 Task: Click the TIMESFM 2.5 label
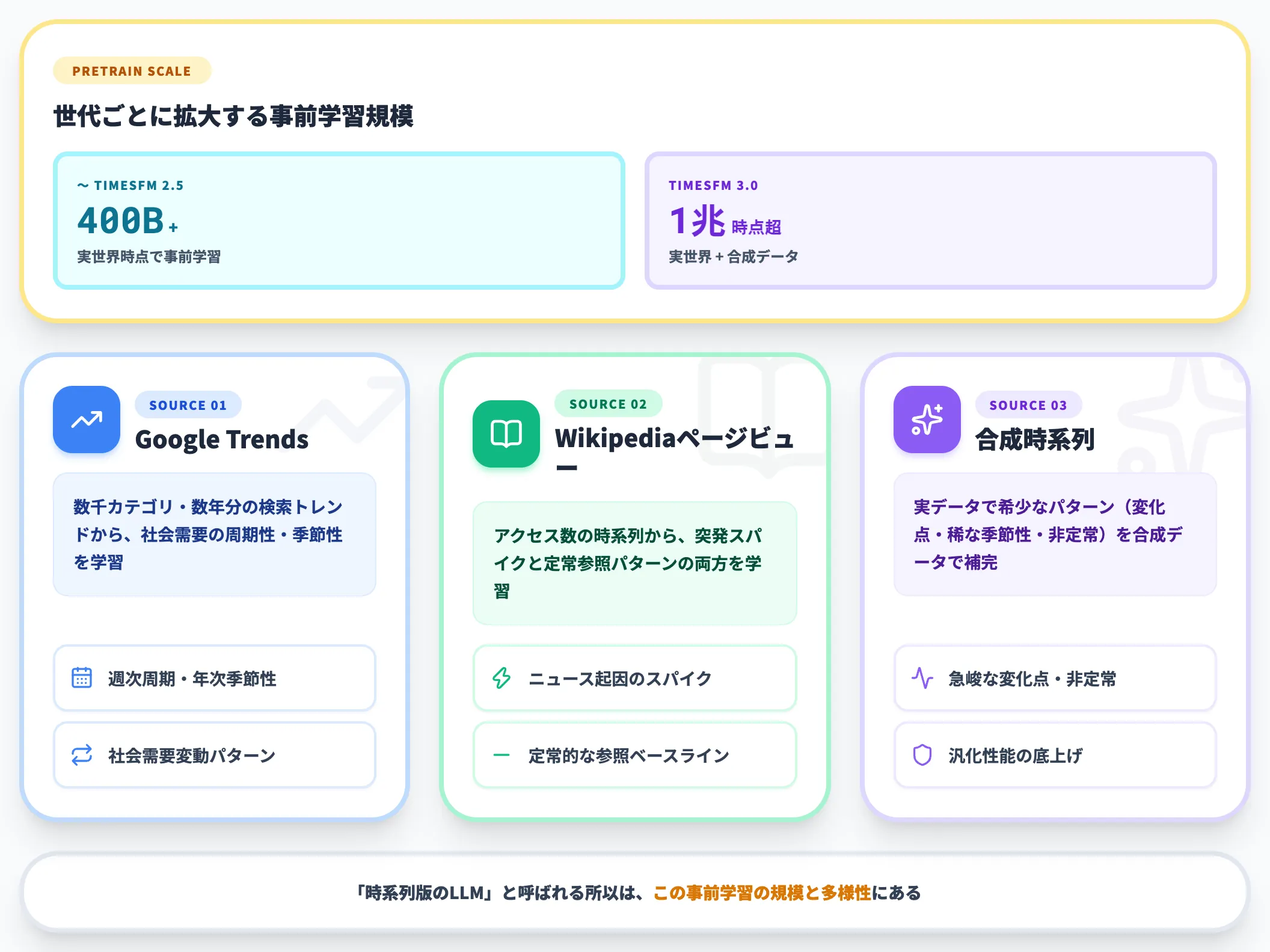click(x=130, y=186)
